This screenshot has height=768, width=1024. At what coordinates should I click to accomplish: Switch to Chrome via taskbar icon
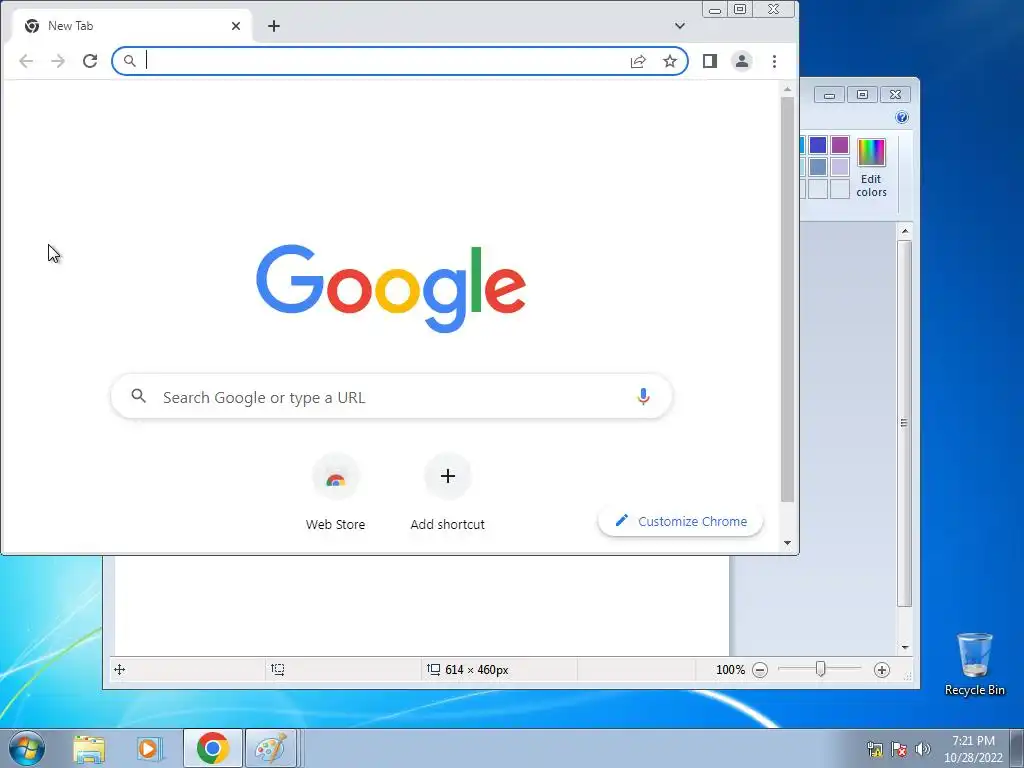(212, 748)
